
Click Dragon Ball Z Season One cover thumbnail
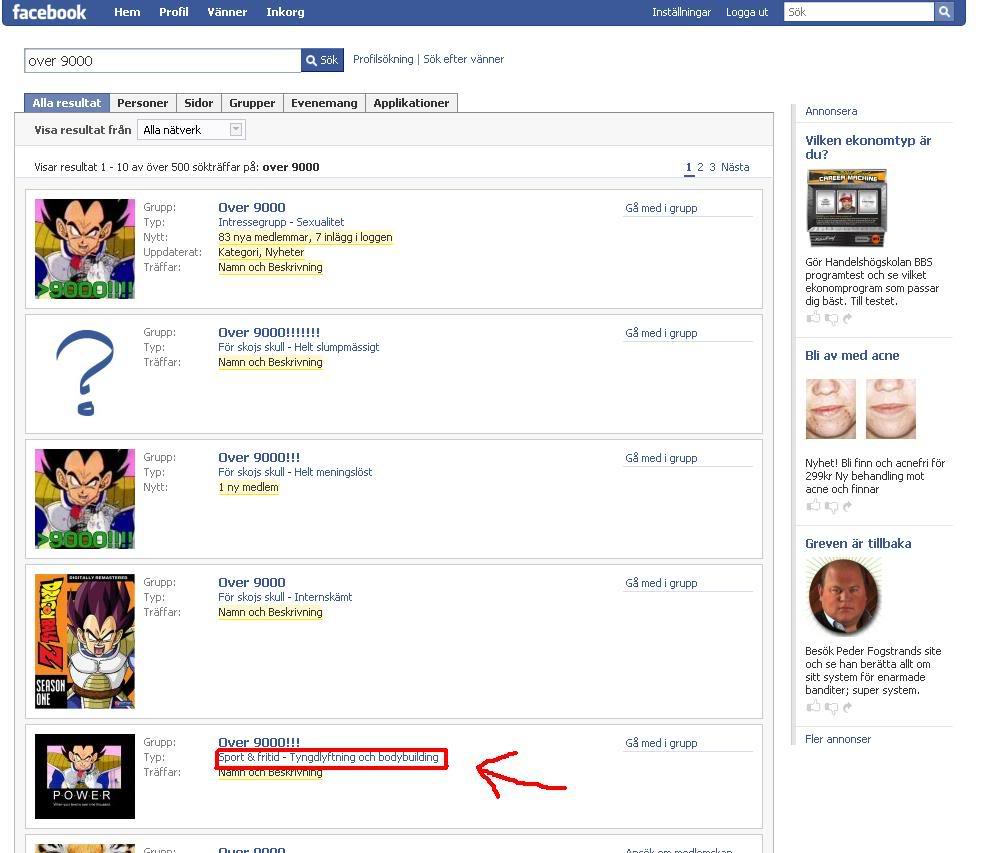[85, 641]
